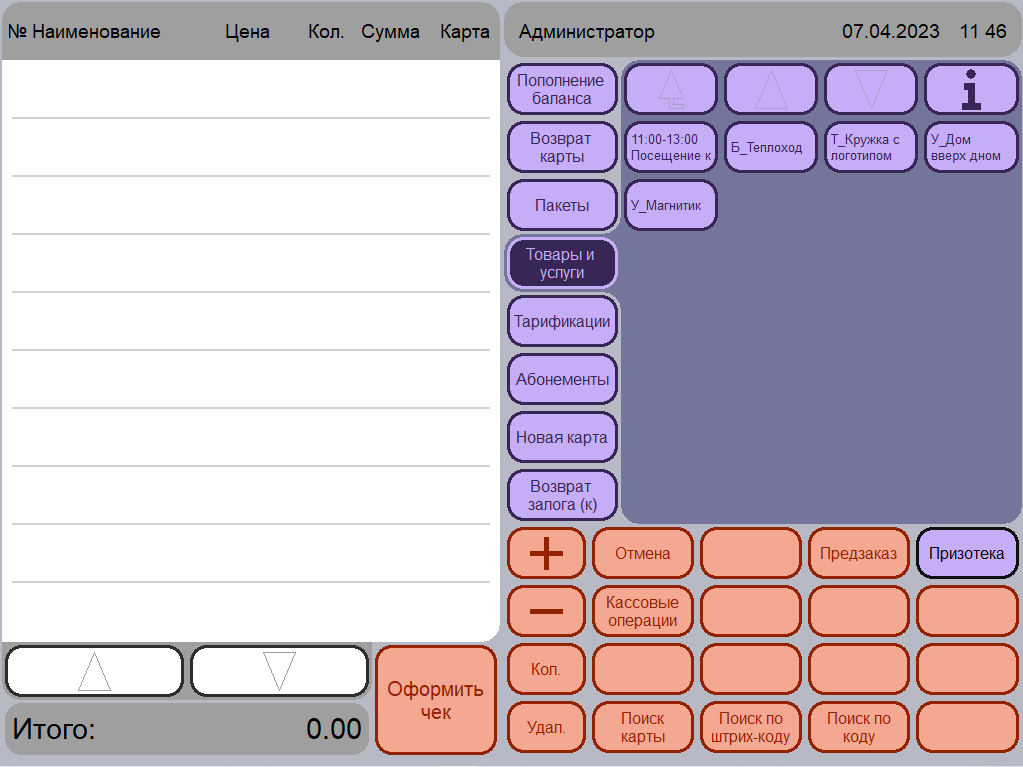Click the catalog page-up triangle next to the info button
Image resolution: width=1023 pixels, height=767 pixels.
[x=771, y=89]
